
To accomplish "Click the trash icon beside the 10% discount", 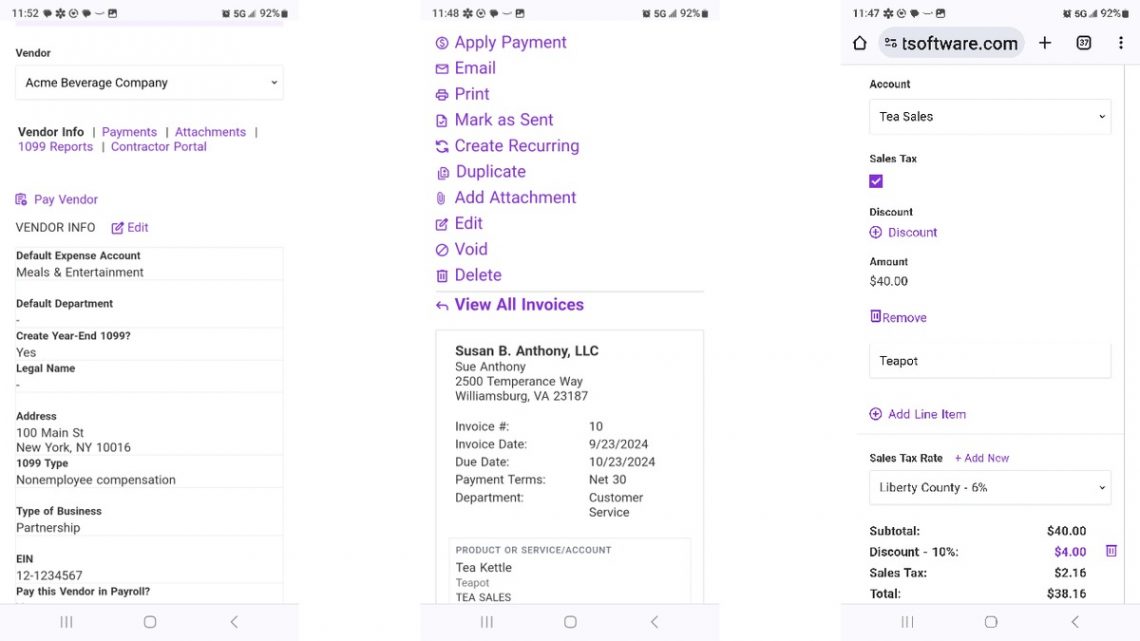I will (1111, 551).
